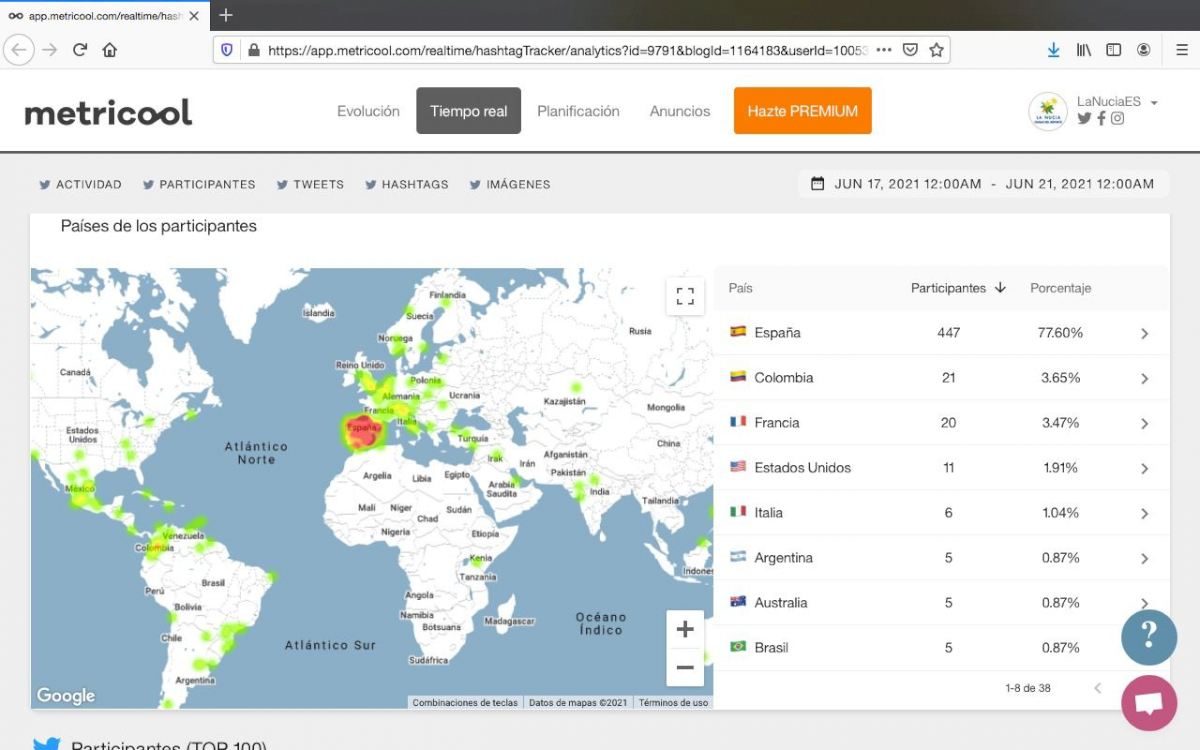
Task: Open LaNuciaES account dropdown
Action: (x=1154, y=102)
